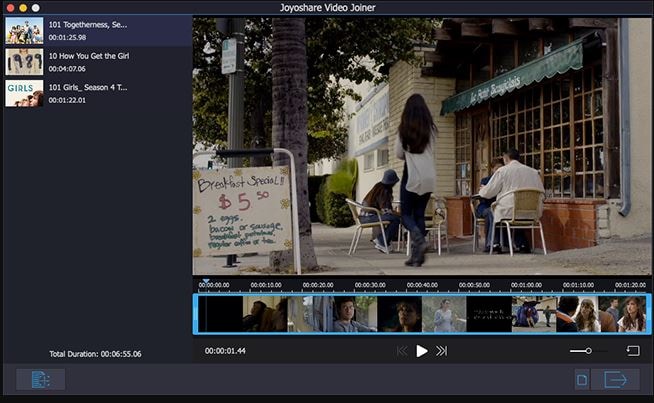654x403 pixels.
Task: Click the black title-card frame in filmstrip
Action: coord(489,314)
